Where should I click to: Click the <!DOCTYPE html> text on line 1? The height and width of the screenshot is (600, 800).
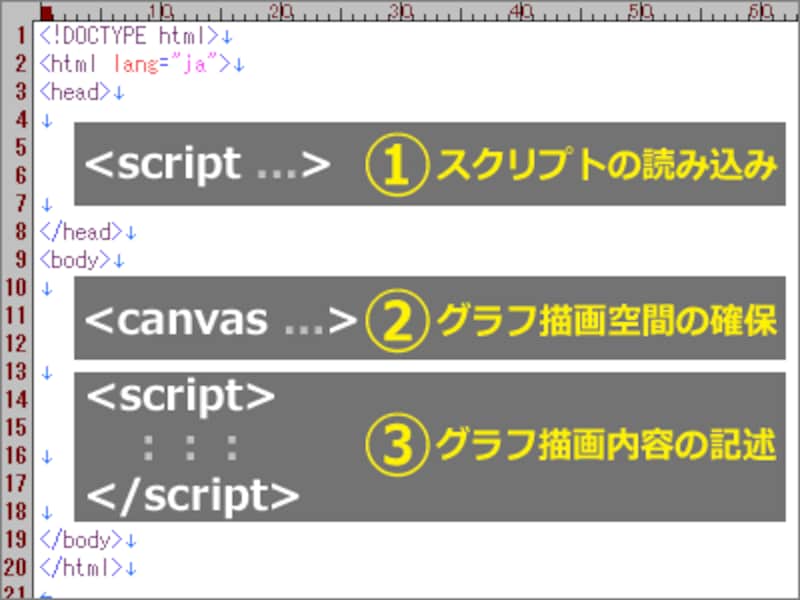point(129,36)
